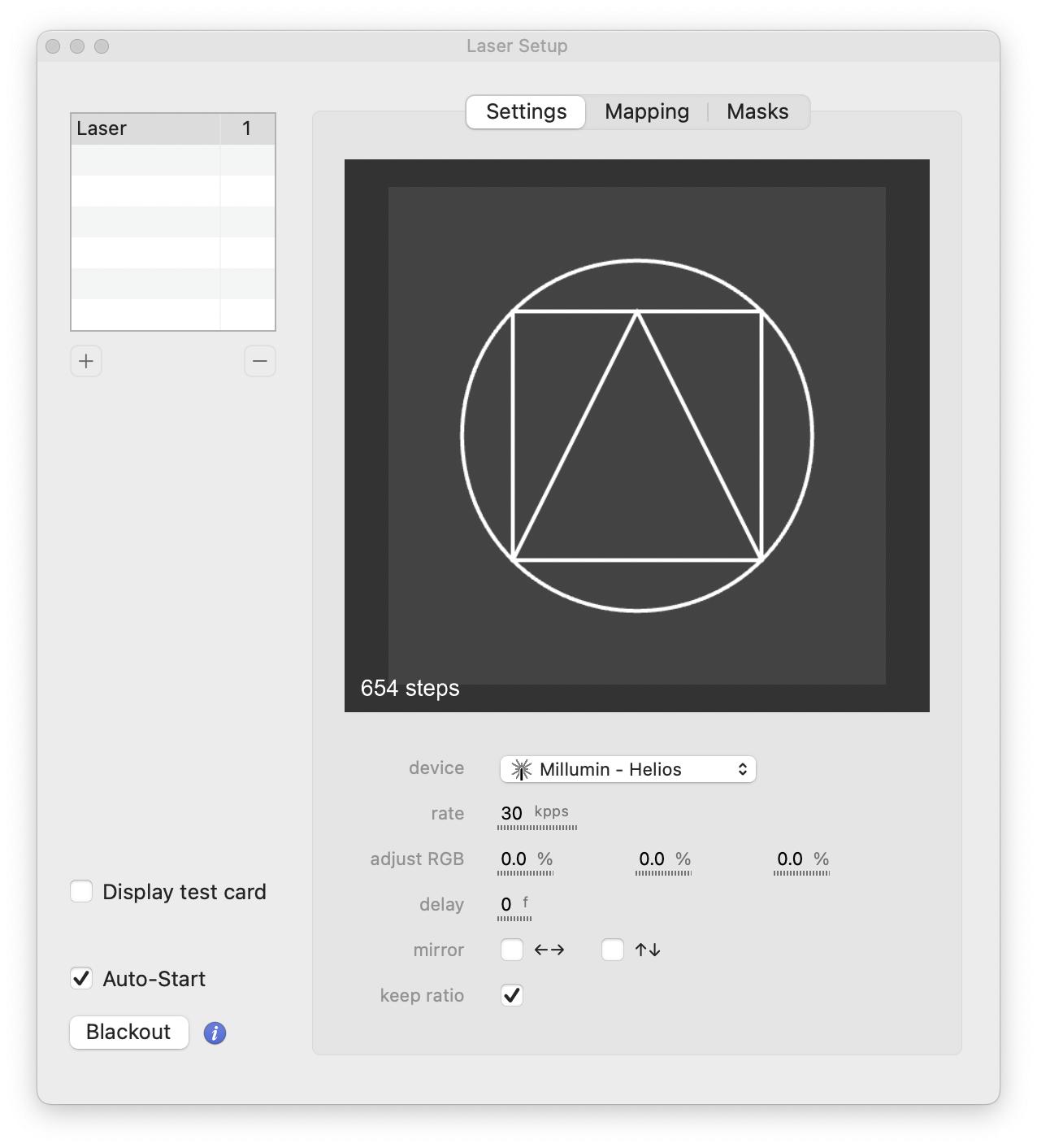Viewport: 1037px width, 1148px height.
Task: Click the delay frames value field
Action: tap(514, 905)
